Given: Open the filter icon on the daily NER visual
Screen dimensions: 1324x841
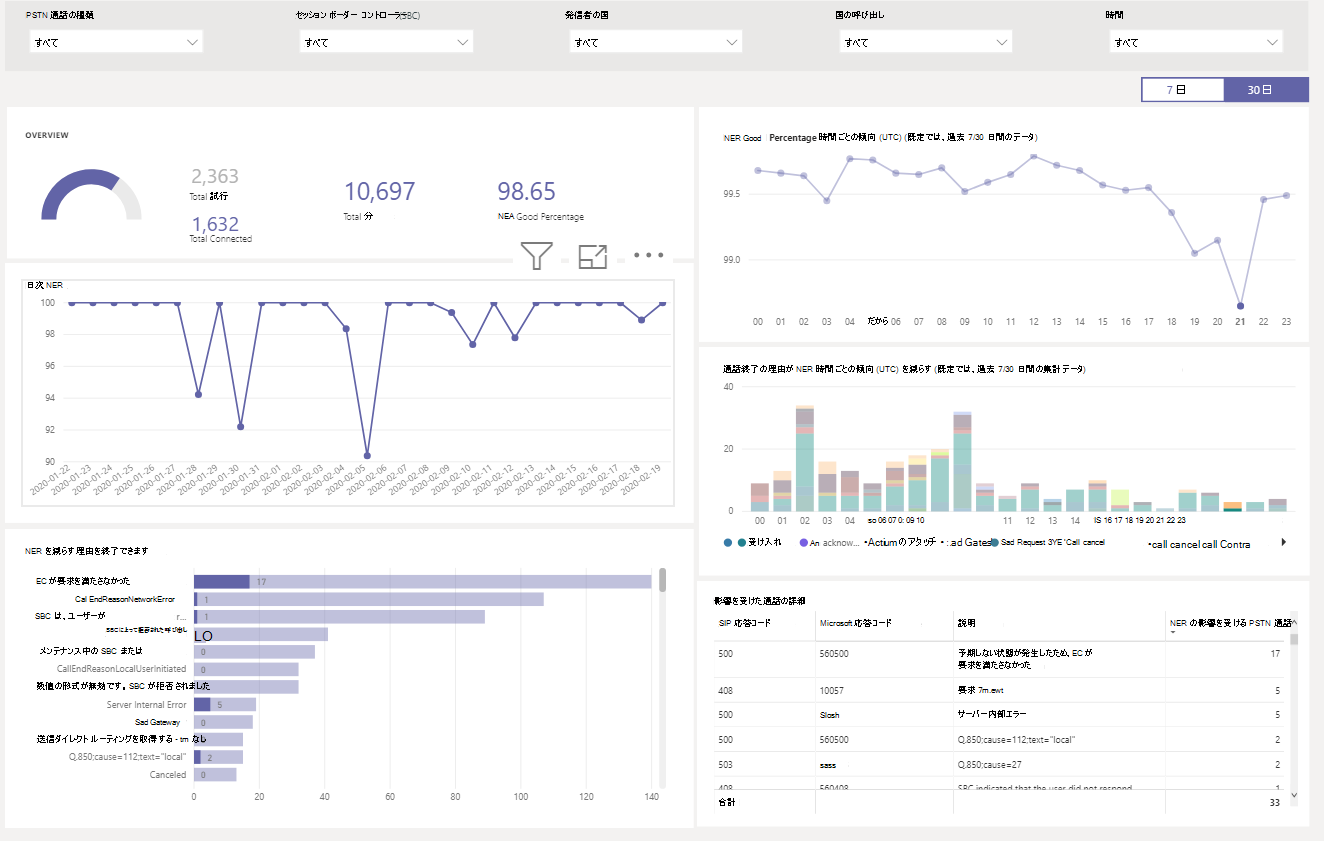Looking at the screenshot, I should click(537, 256).
